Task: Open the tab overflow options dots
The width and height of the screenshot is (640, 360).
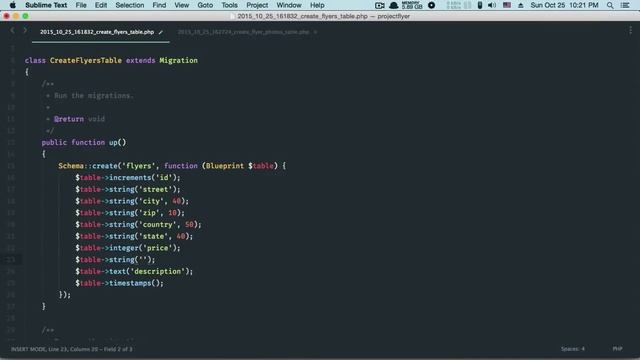Action: click(x=630, y=31)
